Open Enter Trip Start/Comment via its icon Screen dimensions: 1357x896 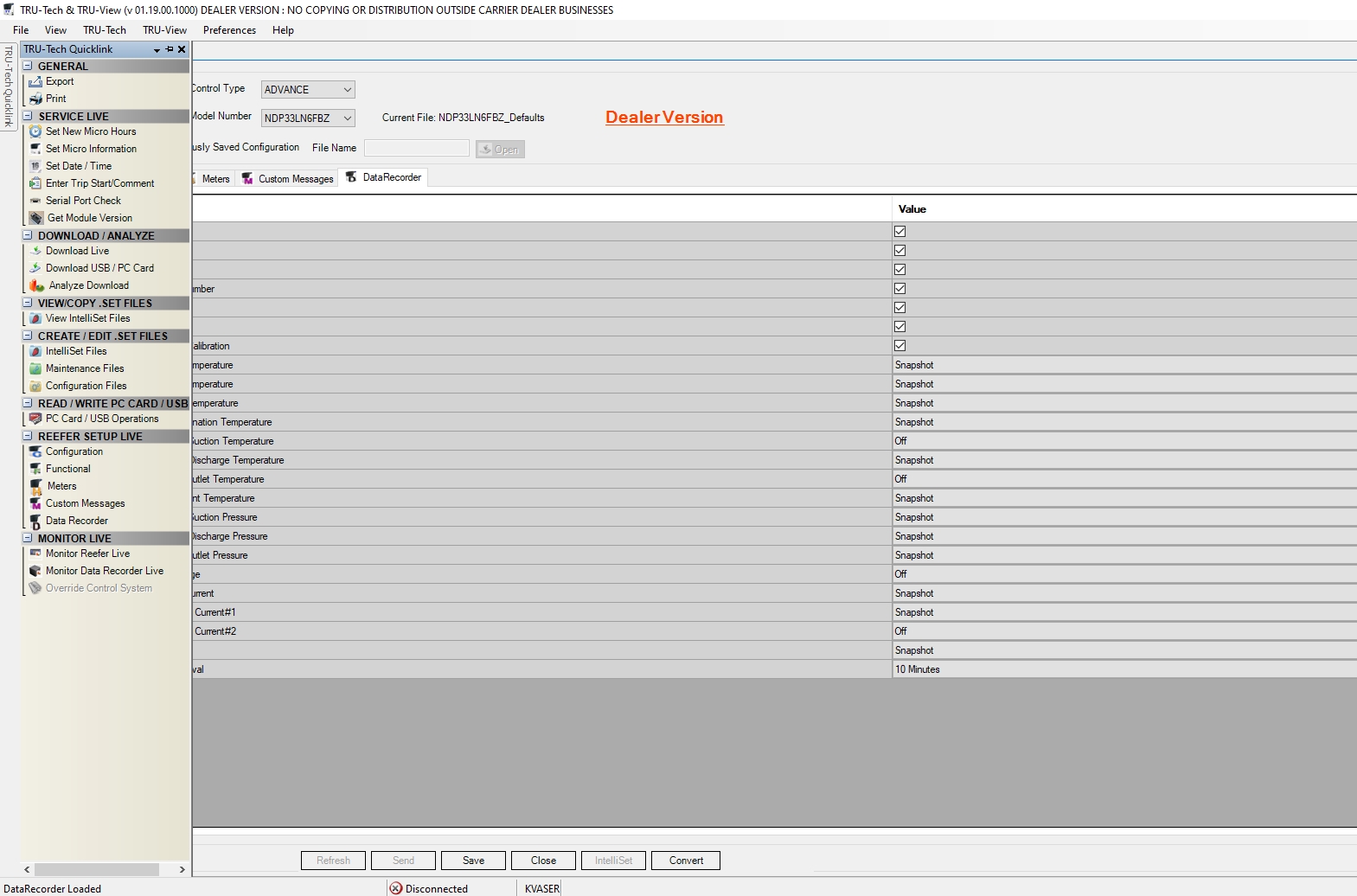coord(35,183)
